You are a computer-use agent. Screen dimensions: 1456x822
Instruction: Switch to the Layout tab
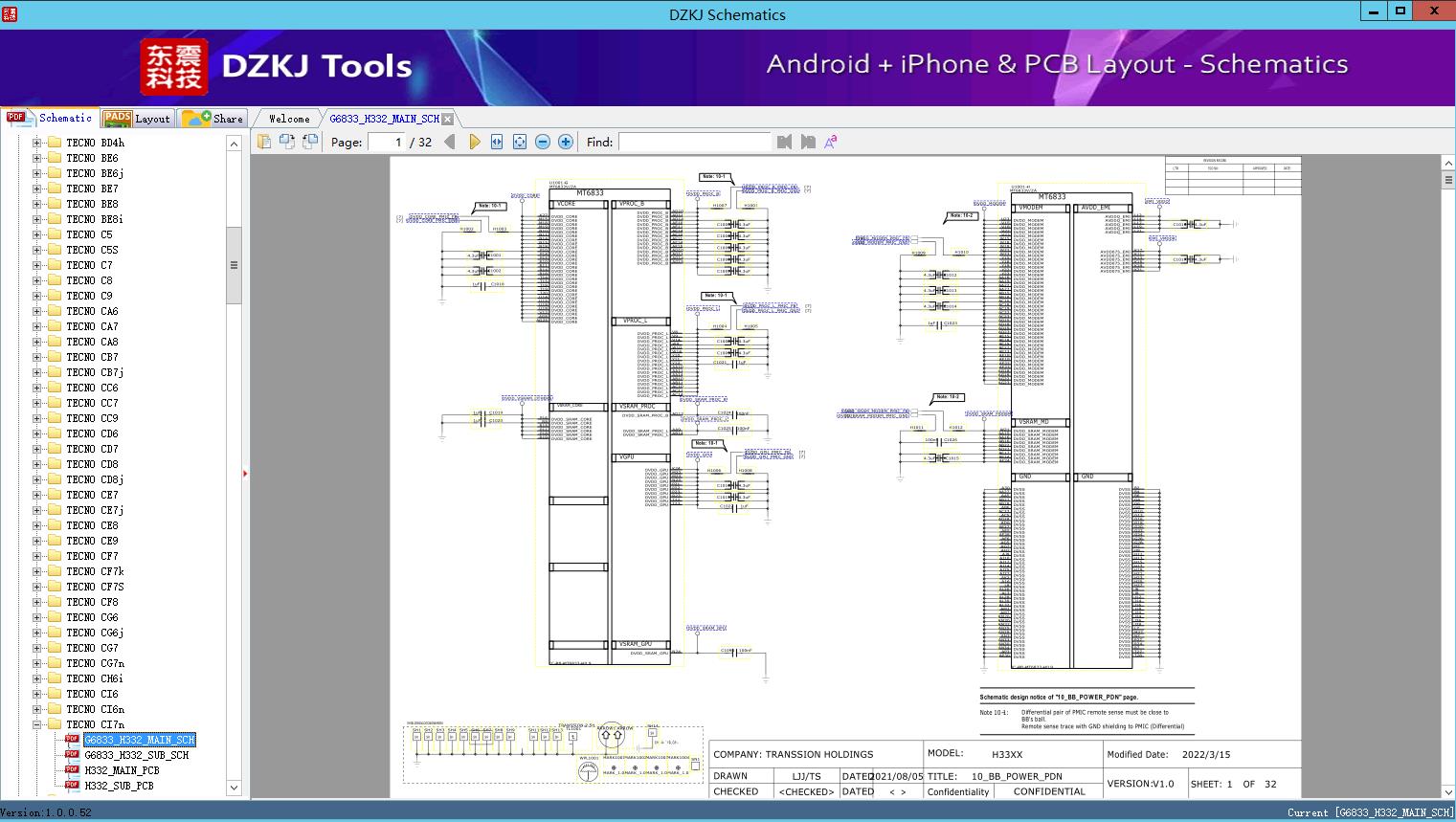tap(137, 118)
